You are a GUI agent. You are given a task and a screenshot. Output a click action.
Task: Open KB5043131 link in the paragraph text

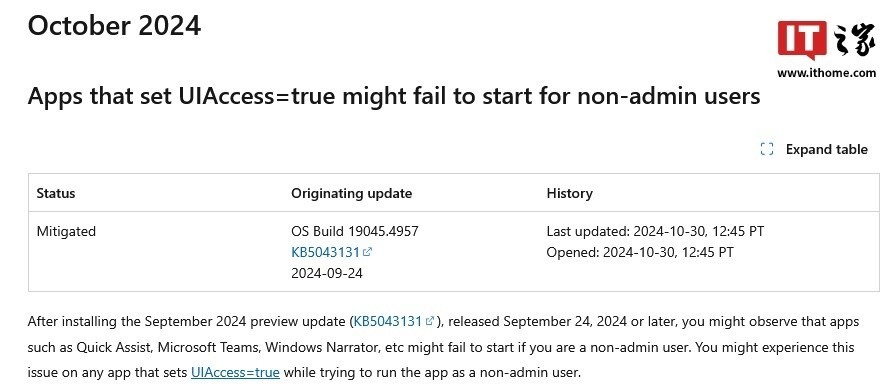388,321
